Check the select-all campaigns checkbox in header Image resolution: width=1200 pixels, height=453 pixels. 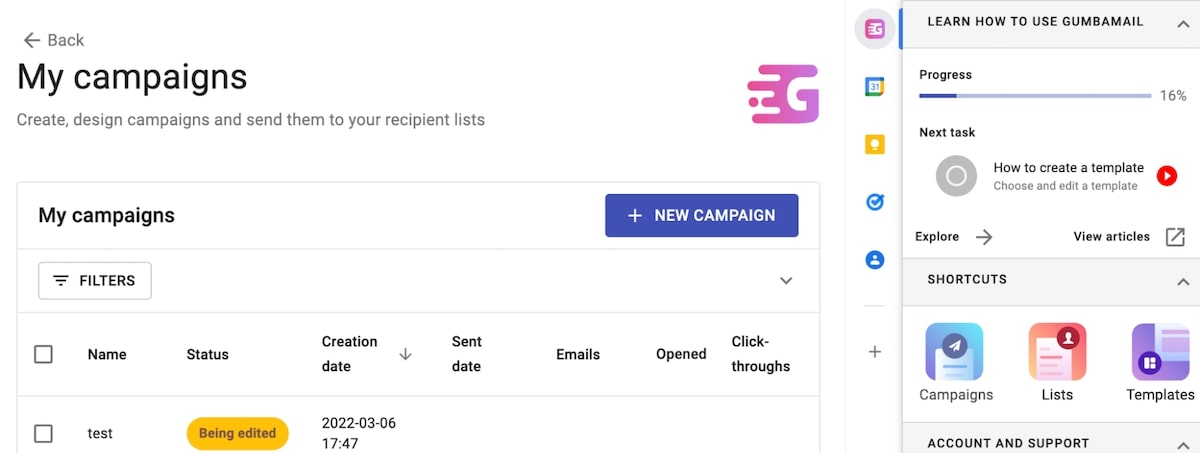[x=43, y=354]
